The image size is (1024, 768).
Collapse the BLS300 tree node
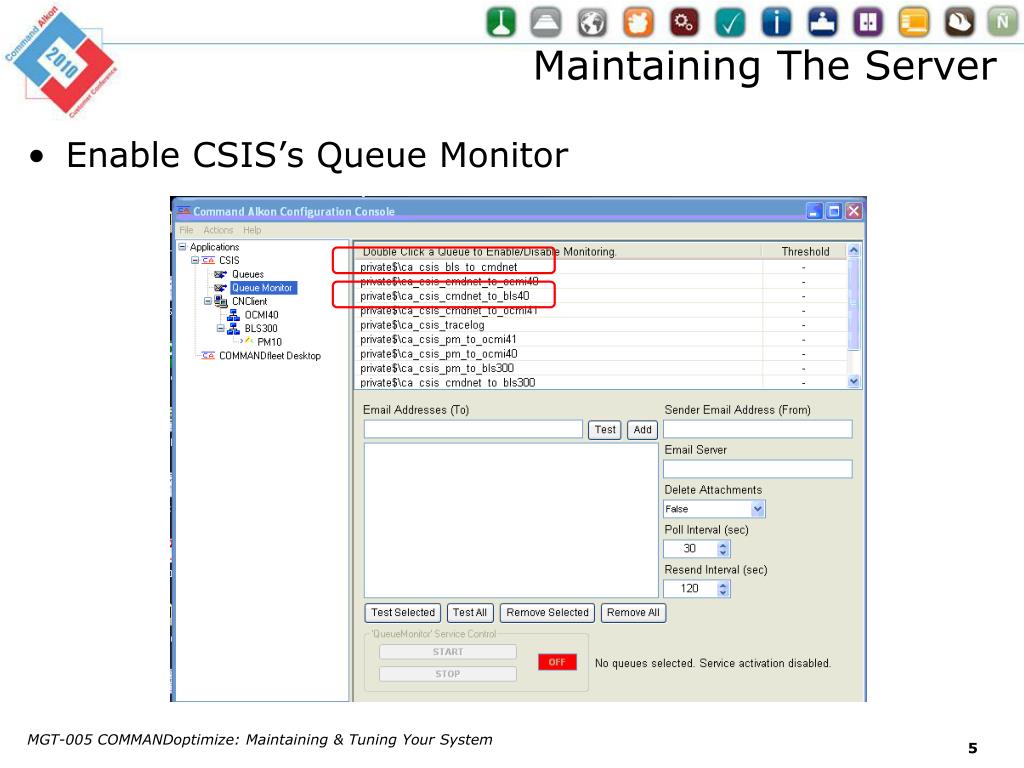tap(220, 328)
